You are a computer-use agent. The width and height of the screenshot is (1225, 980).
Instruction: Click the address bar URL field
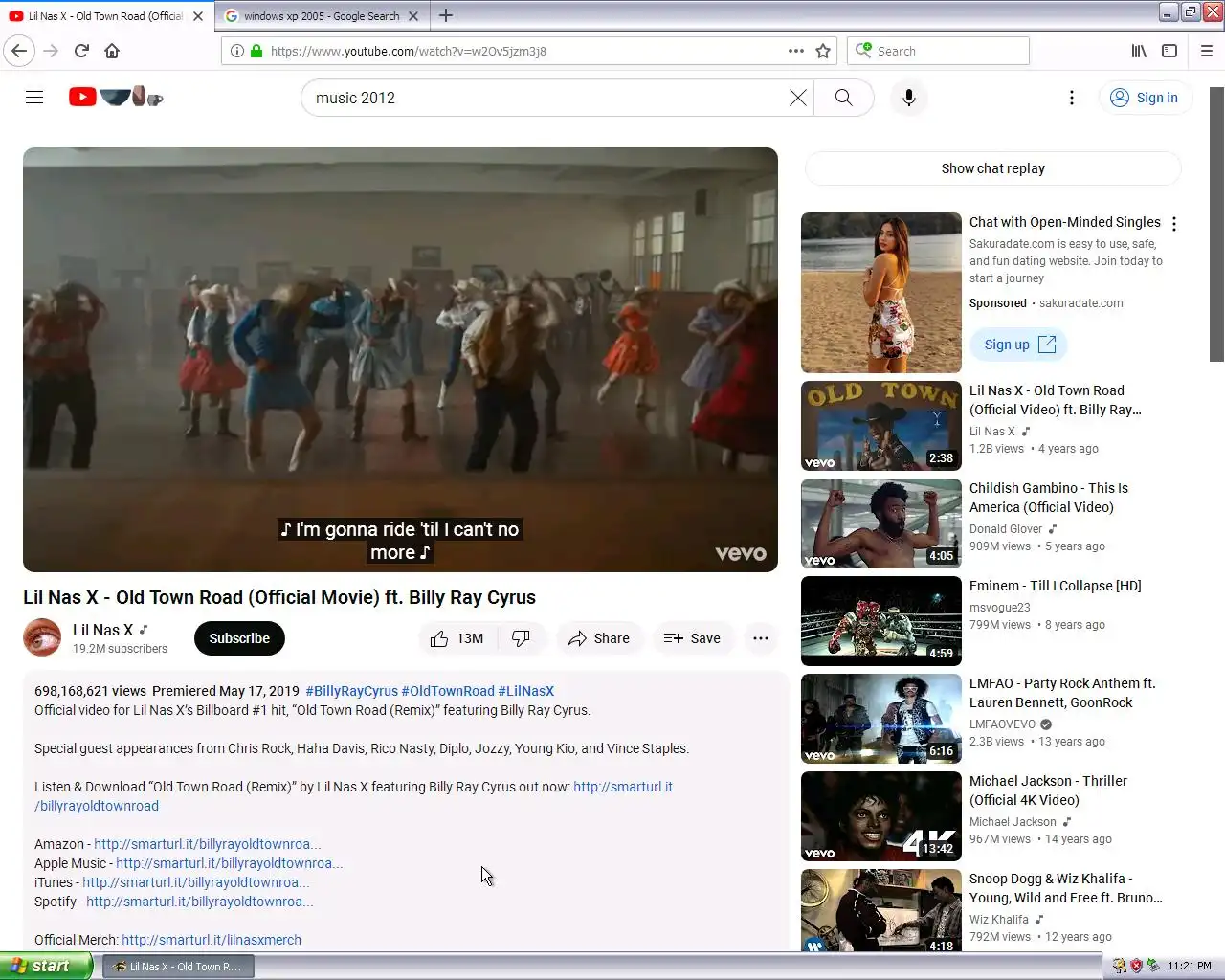tap(526, 51)
